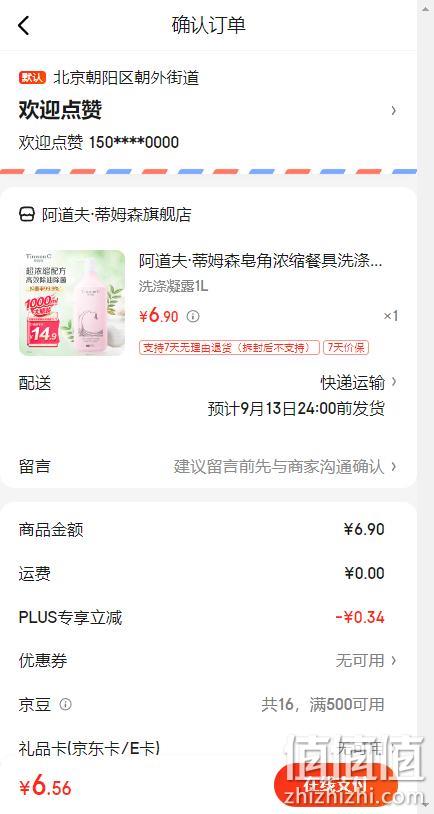Click the store icon beside 阿道夫·蒂姆森旗舰店
Screen dimensions: 434x814
click(27, 214)
